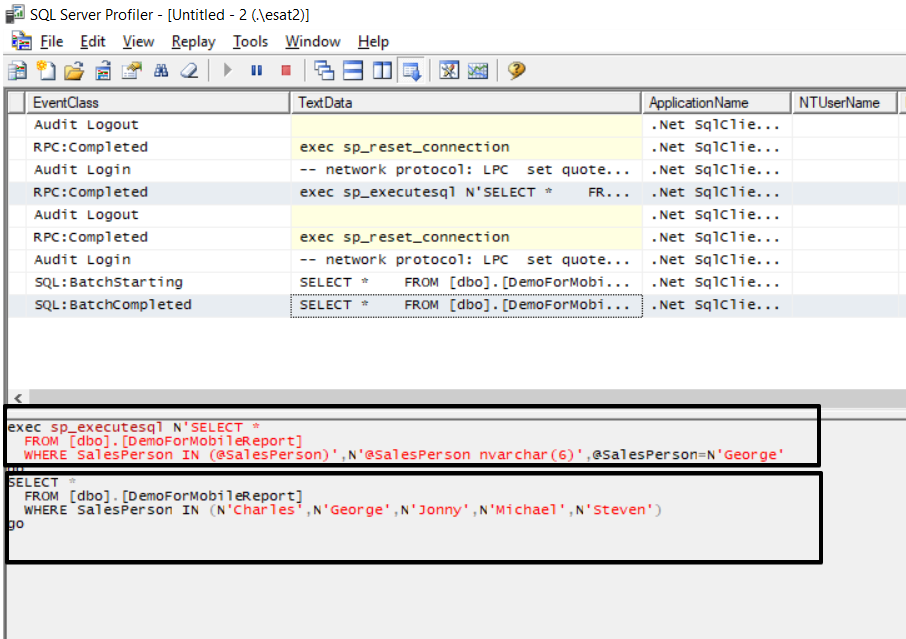Viewport: 906px width, 639px height.
Task: Open the View menu
Action: click(x=138, y=42)
